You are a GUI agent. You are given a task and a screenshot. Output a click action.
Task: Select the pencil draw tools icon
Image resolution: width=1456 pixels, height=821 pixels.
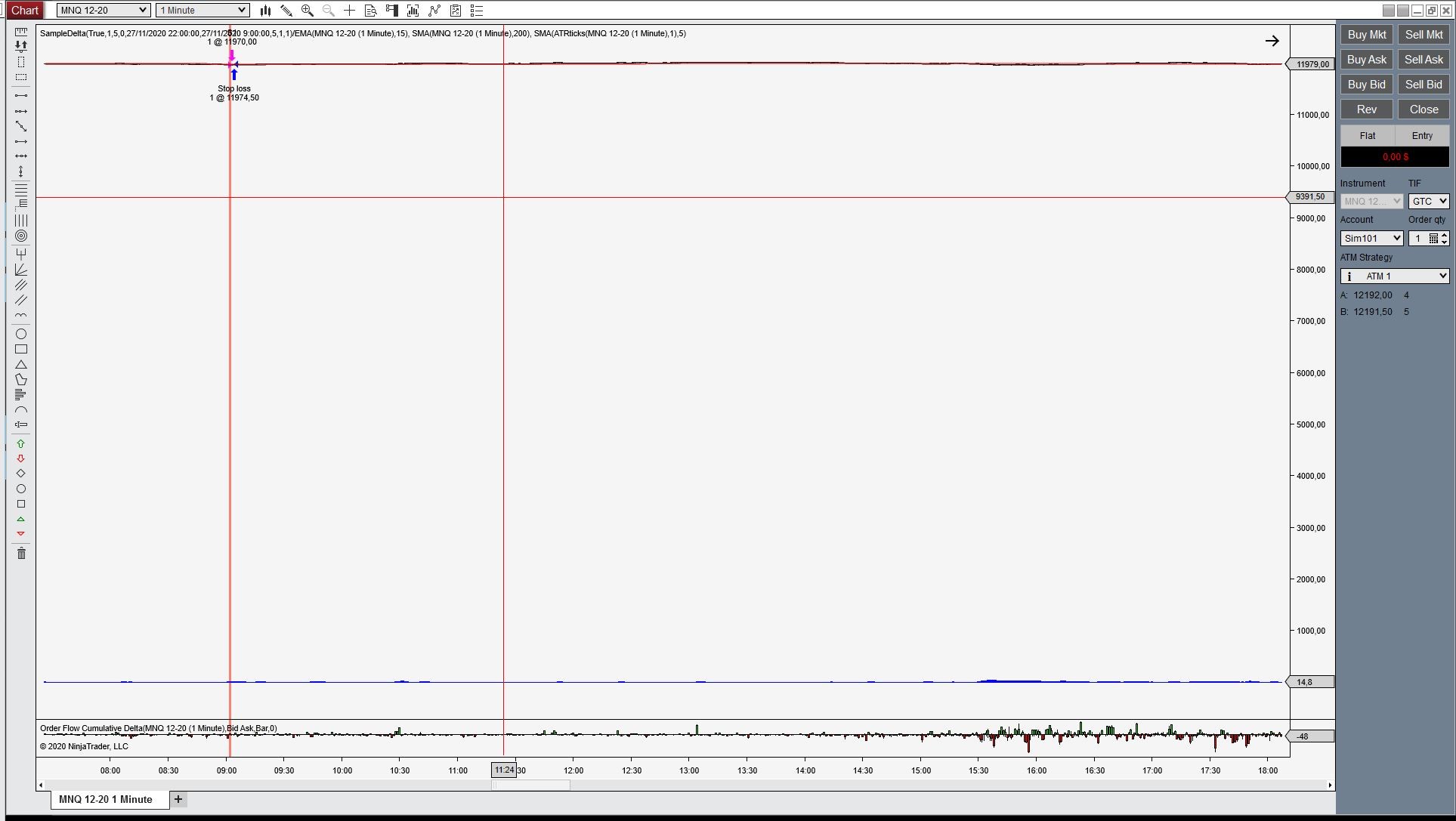point(286,11)
